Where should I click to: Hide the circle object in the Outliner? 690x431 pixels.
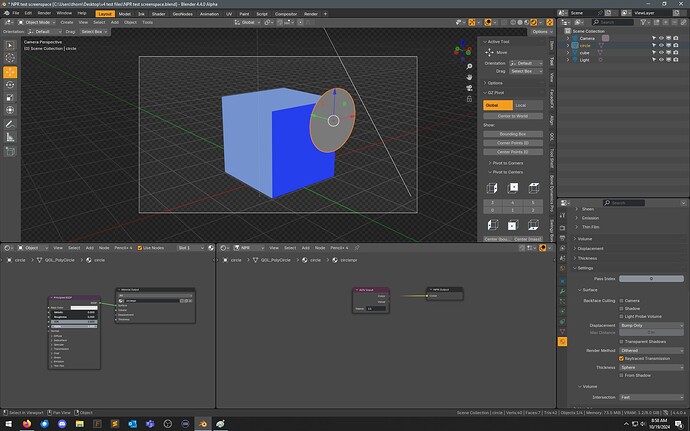661,45
